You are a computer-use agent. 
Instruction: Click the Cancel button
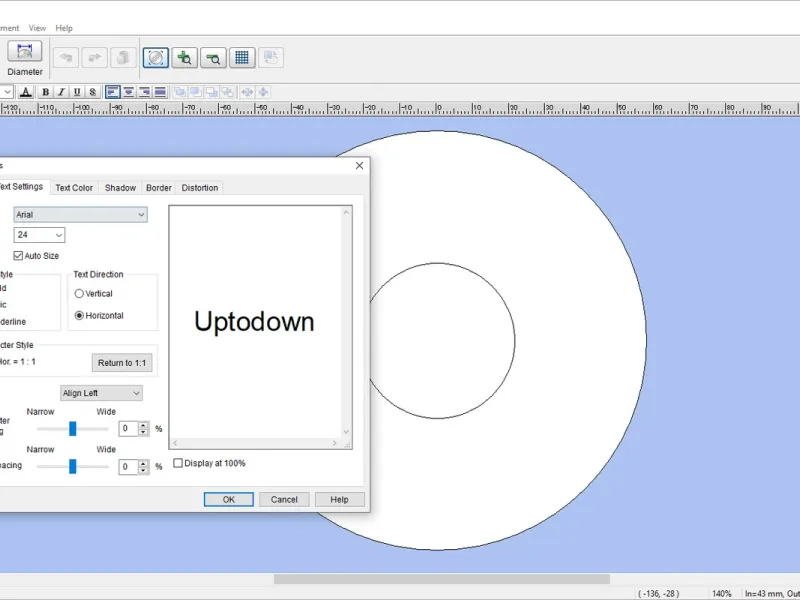[284, 499]
